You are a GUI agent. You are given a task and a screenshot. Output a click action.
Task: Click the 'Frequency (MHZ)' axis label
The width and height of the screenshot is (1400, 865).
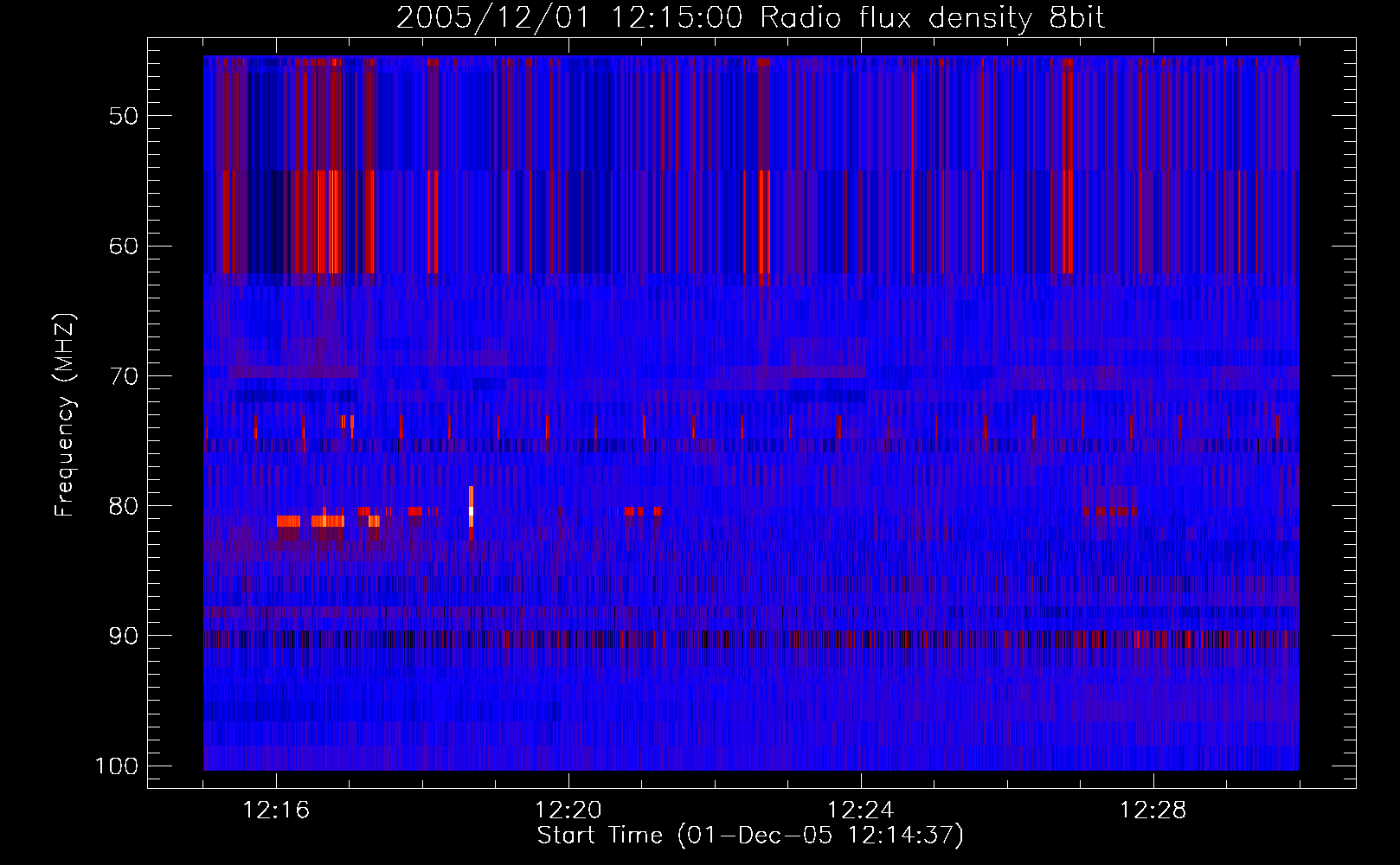65,415
